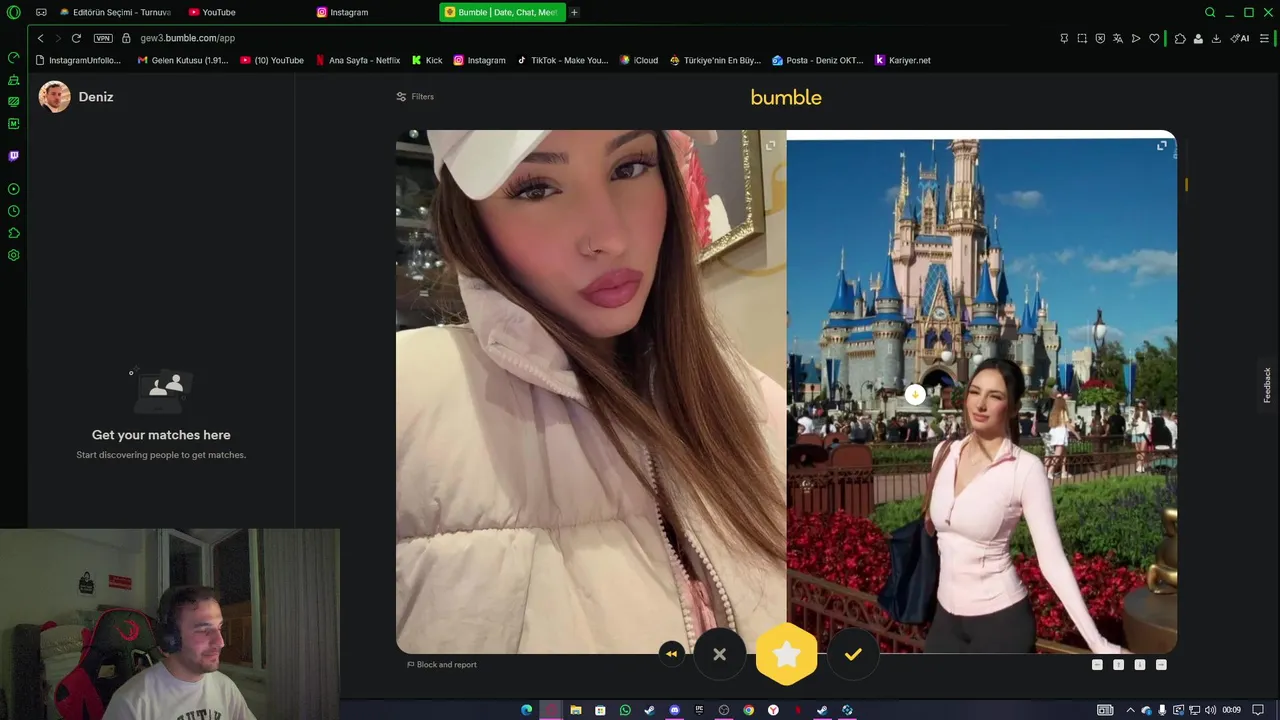Open the TikTok - Make You... bookmark
The height and width of the screenshot is (720, 1280).
pyautogui.click(x=563, y=60)
